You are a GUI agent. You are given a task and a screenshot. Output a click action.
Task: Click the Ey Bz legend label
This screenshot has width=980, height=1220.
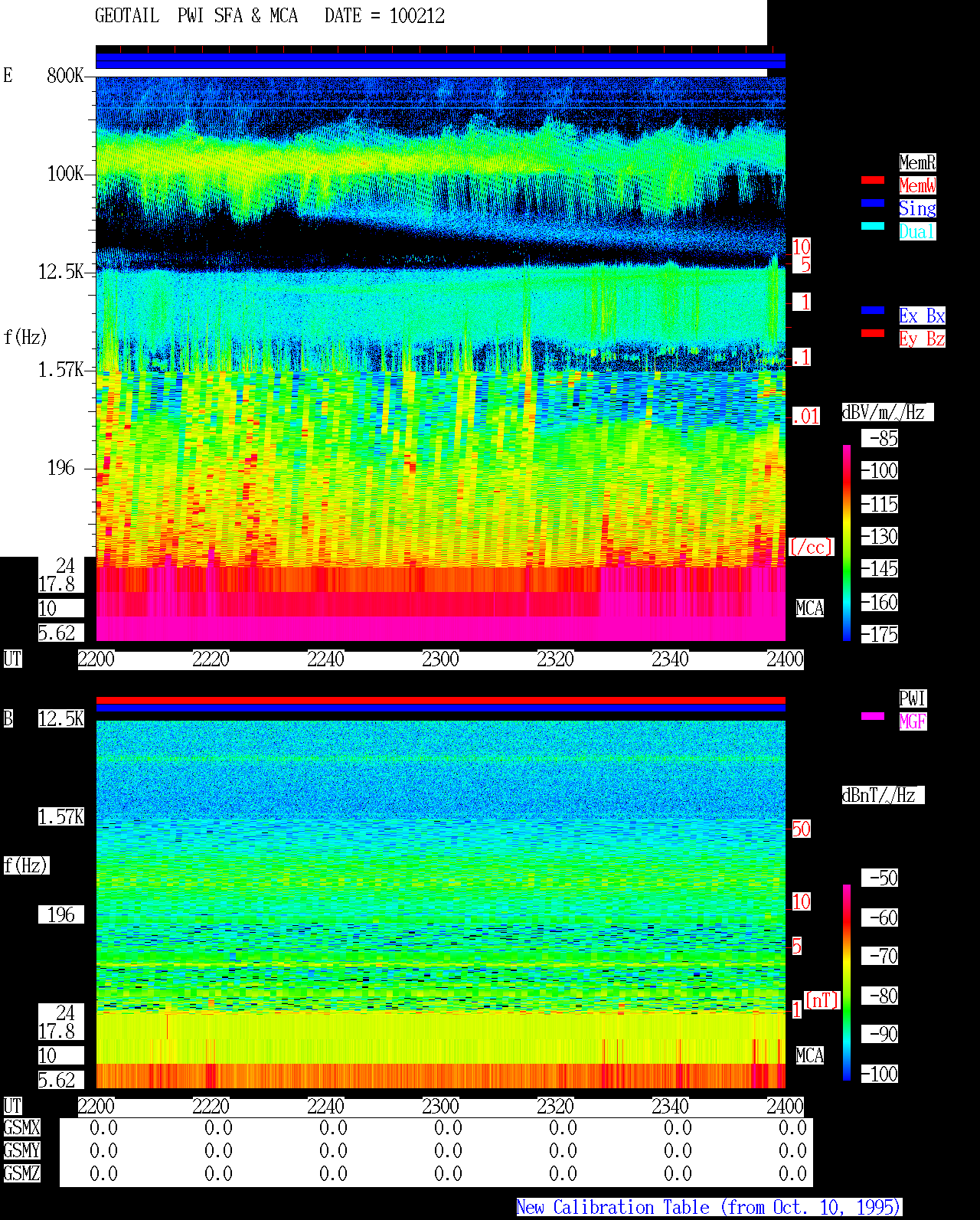pyautogui.click(x=922, y=339)
